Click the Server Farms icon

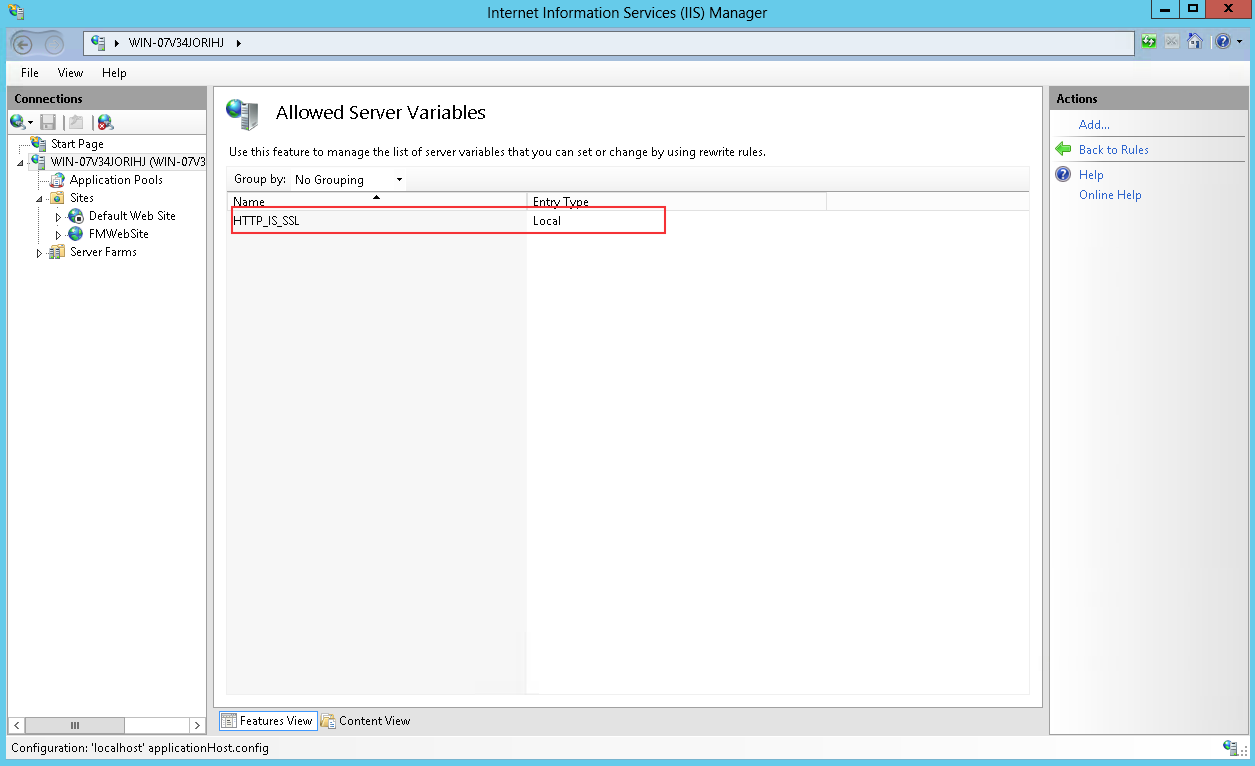click(57, 252)
